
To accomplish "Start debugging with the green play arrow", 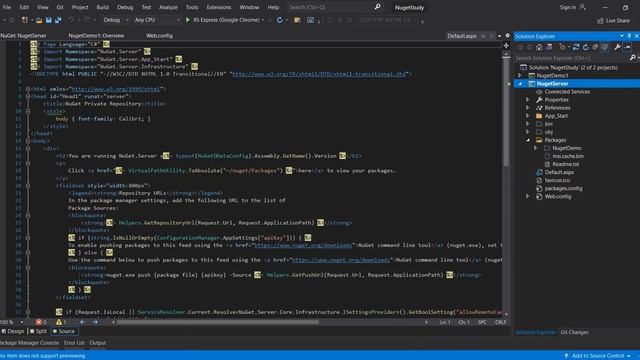I will pyautogui.click(x=188, y=20).
